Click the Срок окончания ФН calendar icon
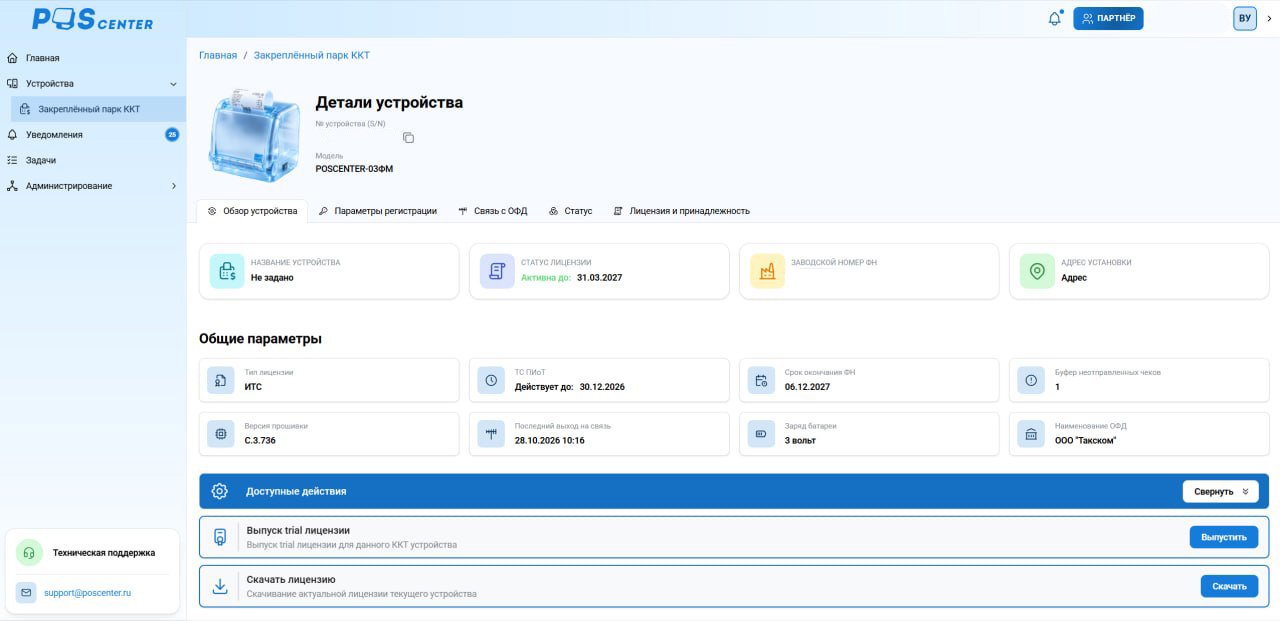 (761, 380)
